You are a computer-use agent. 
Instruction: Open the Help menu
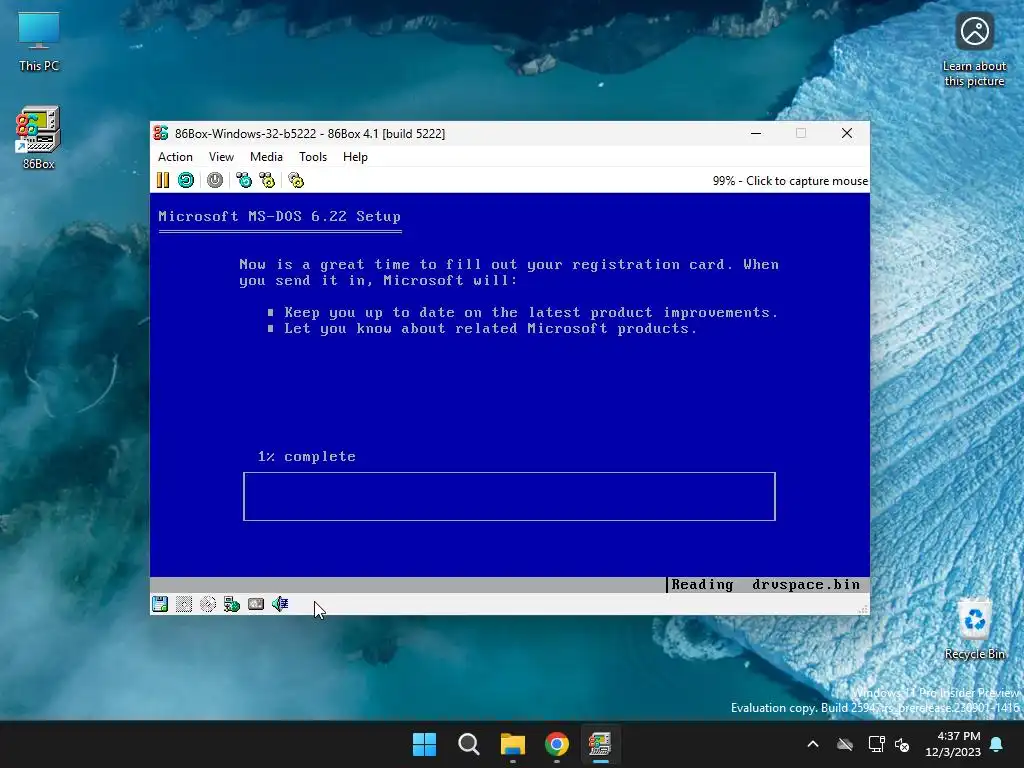(355, 157)
